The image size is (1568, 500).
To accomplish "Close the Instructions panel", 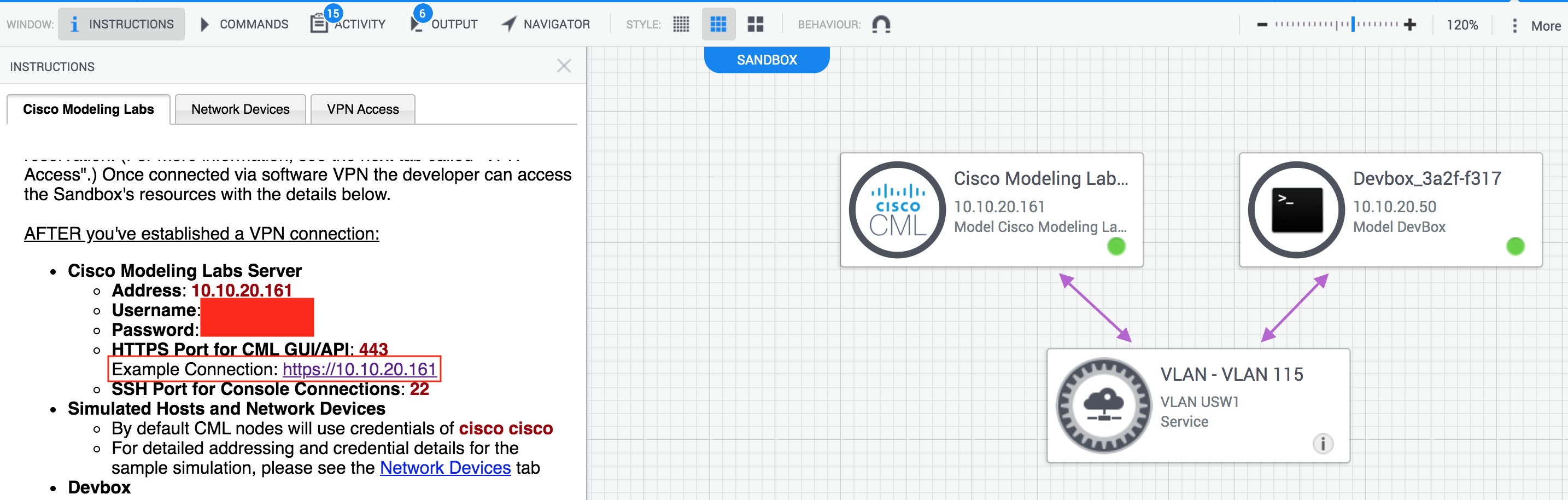I will [x=564, y=66].
